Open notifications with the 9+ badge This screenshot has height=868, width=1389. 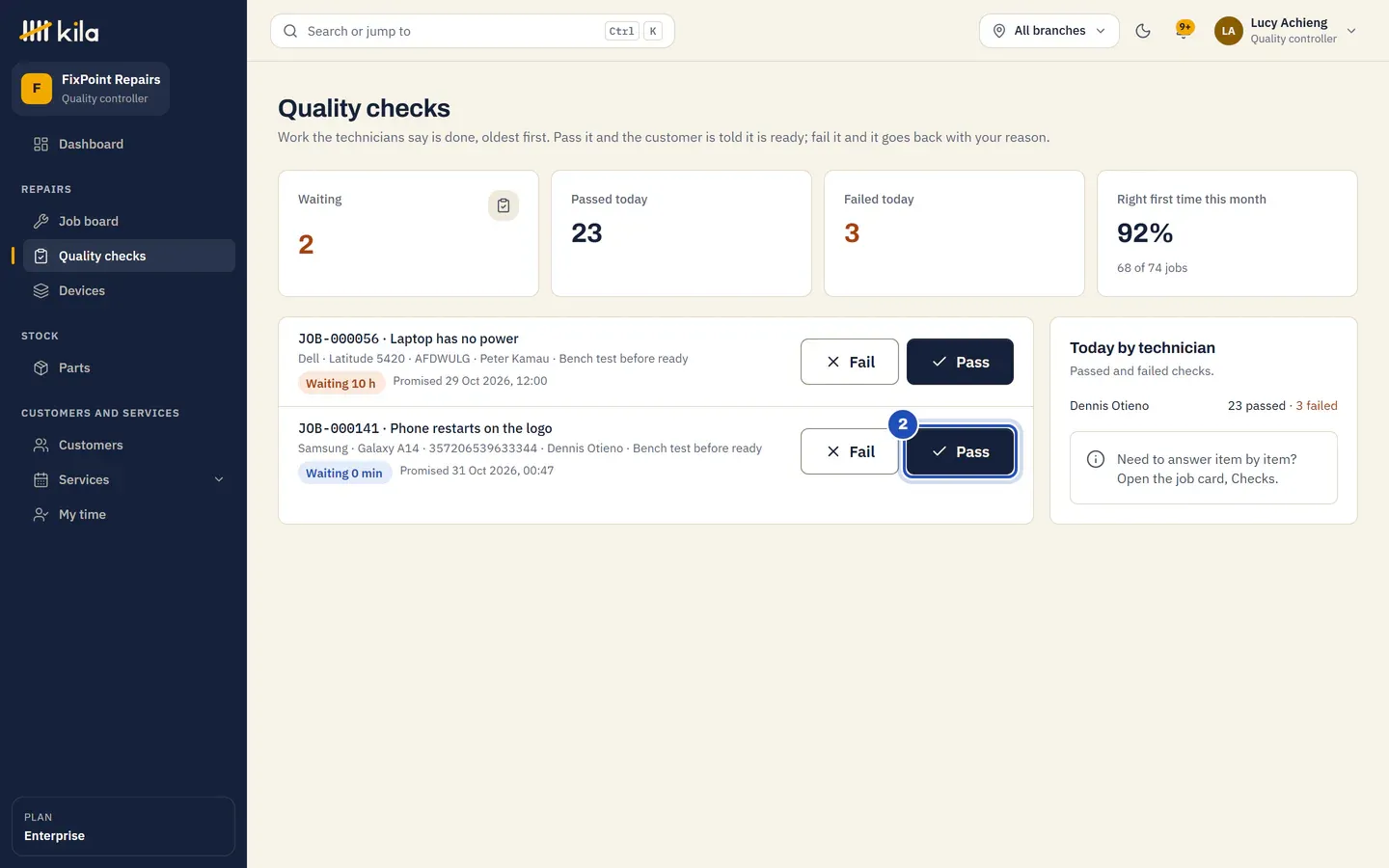[1185, 30]
